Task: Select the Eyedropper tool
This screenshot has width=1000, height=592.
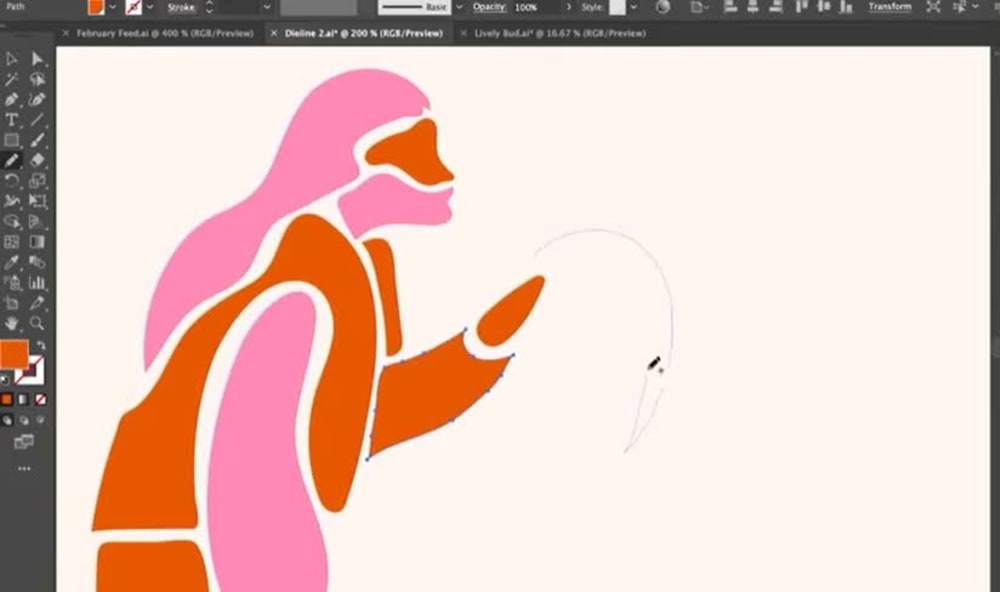Action: (x=11, y=263)
